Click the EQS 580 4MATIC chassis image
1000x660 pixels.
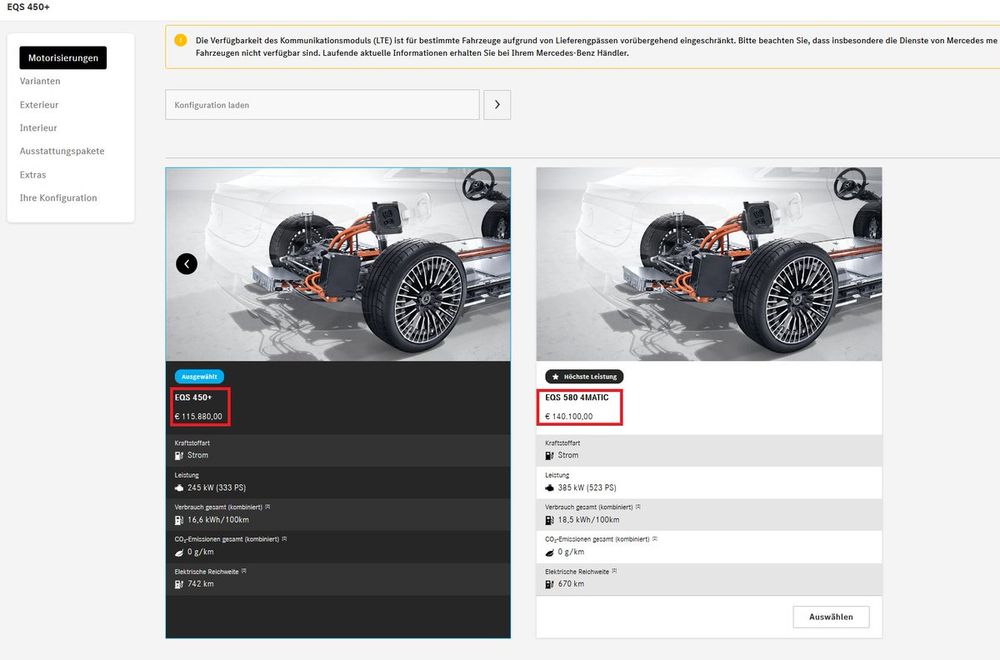709,264
